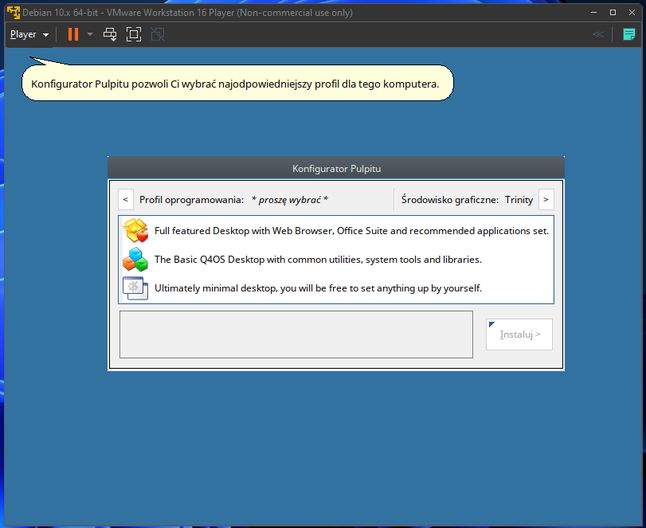The height and width of the screenshot is (528, 646).
Task: Click the minimal desktop windows icon
Action: [x=135, y=288]
